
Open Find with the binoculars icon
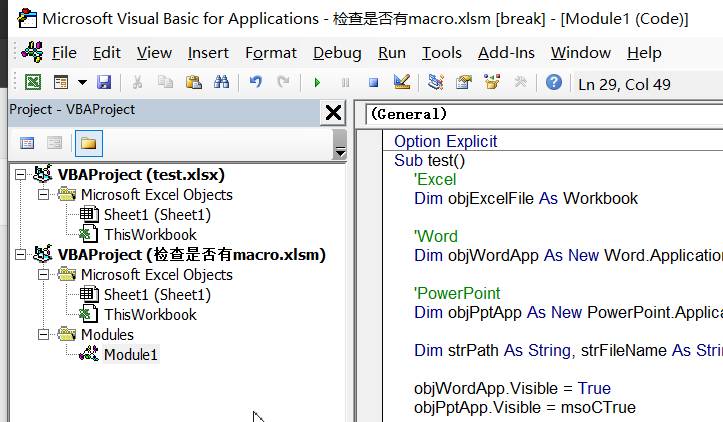point(221,83)
